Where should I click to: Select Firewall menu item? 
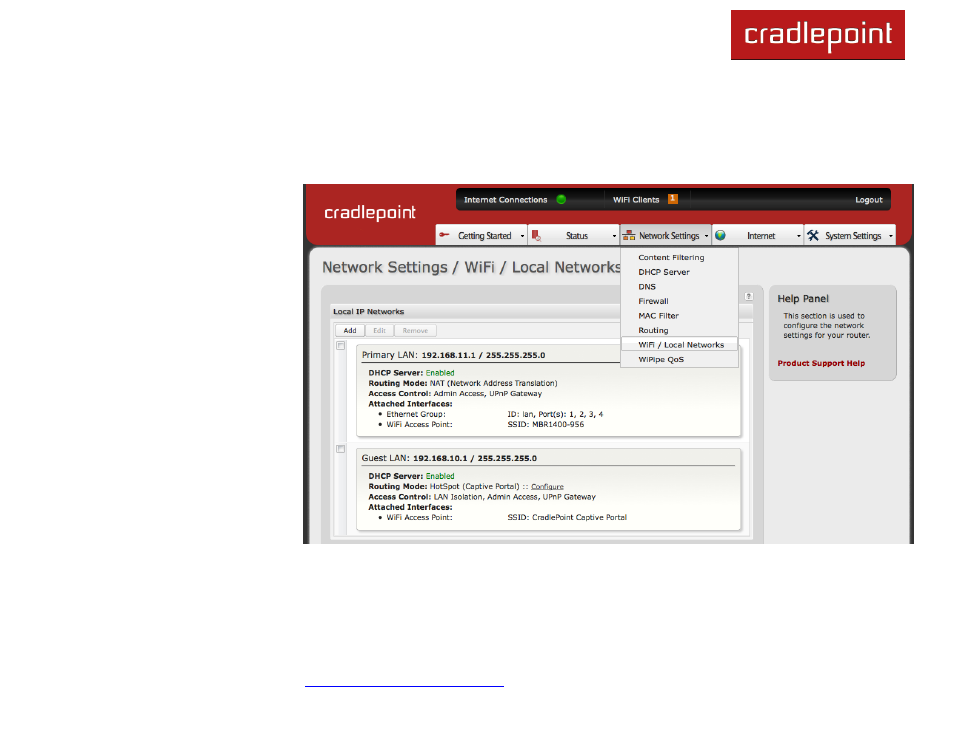pyautogui.click(x=679, y=301)
